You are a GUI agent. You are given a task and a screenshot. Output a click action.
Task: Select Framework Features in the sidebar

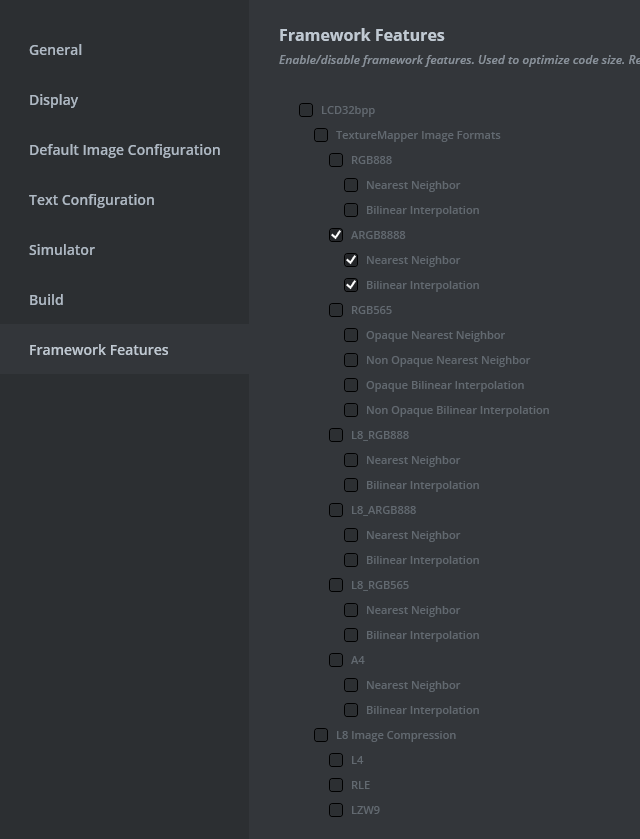[x=99, y=350]
